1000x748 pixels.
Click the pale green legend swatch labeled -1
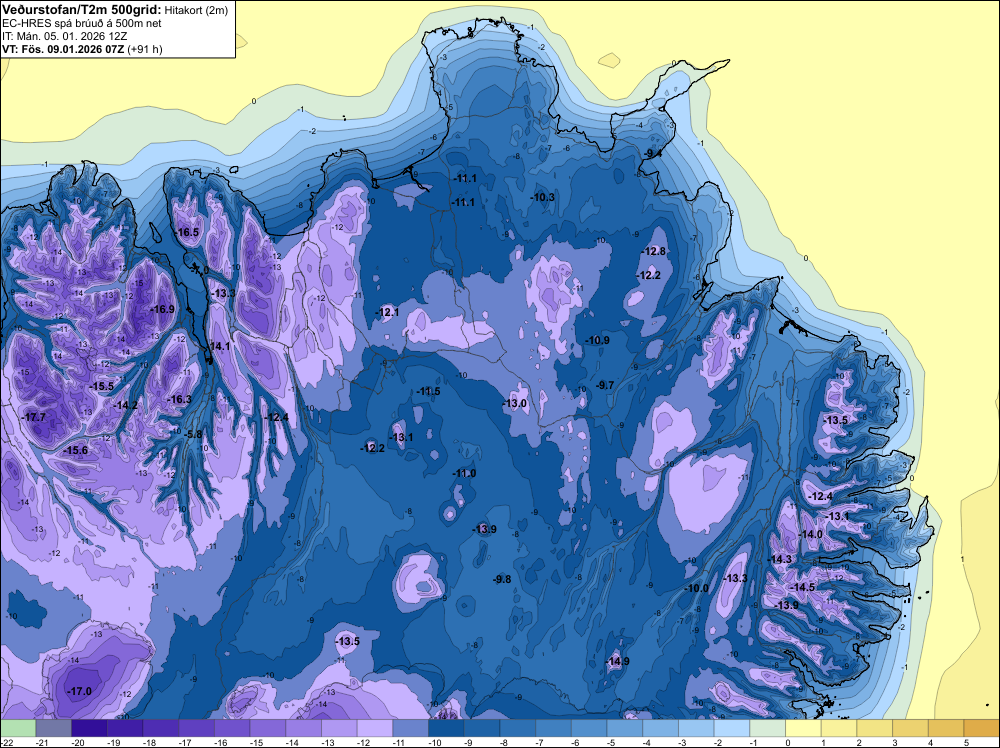[768, 728]
